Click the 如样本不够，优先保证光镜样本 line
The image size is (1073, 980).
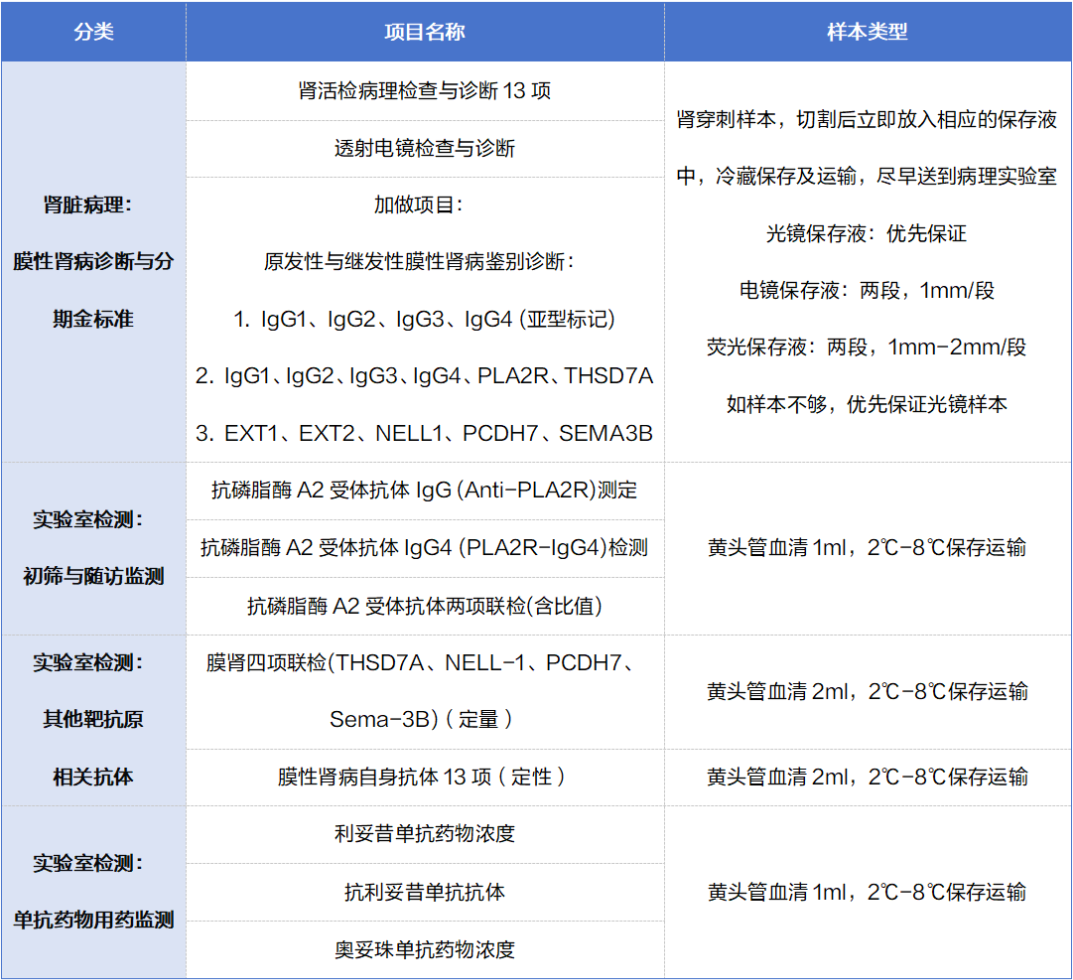tap(866, 404)
